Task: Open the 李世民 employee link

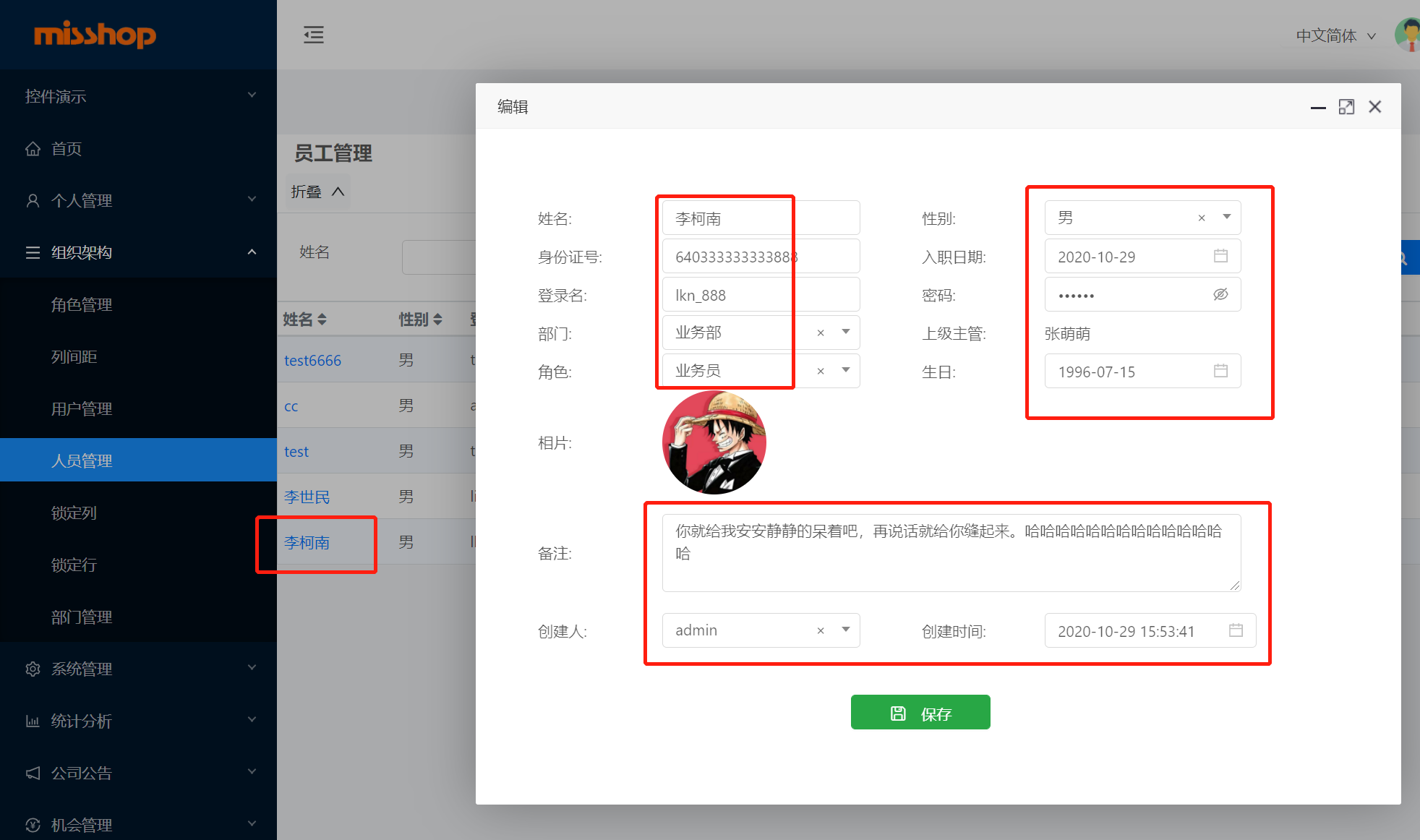Action: 307,497
